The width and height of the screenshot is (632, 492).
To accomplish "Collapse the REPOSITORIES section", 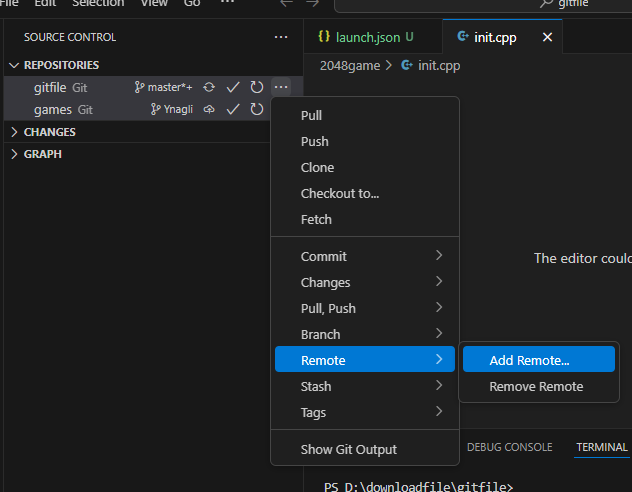I will tap(14, 65).
